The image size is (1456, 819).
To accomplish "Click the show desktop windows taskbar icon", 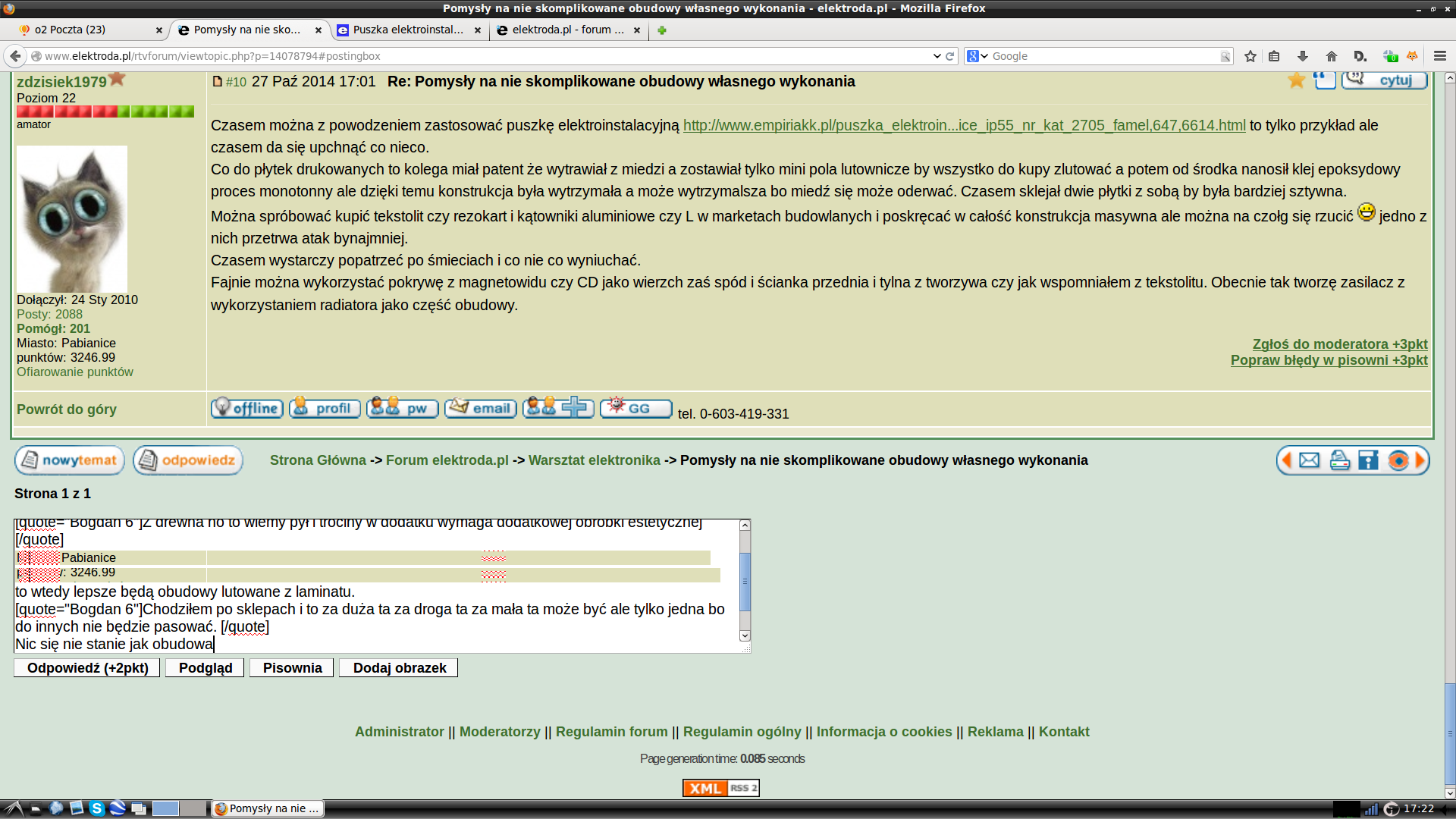I will click(x=138, y=808).
